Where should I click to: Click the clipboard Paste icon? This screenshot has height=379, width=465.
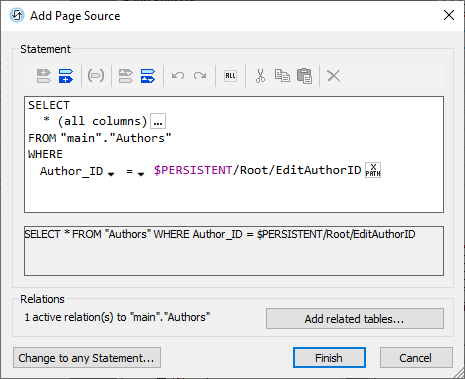click(304, 76)
